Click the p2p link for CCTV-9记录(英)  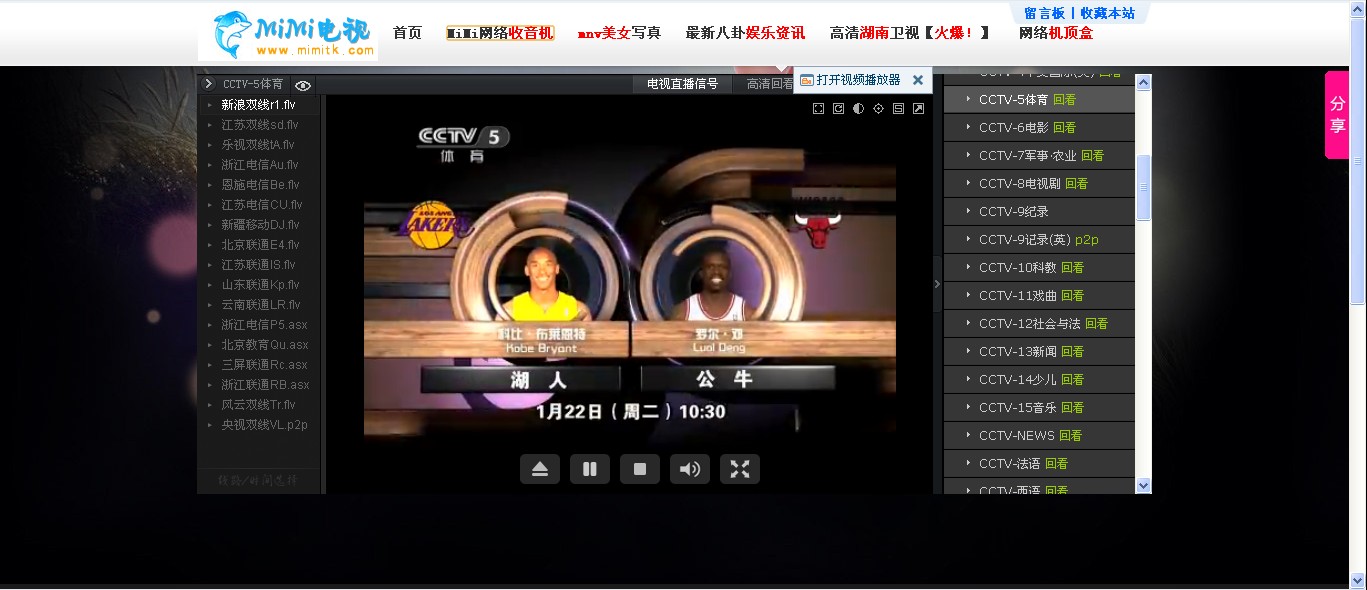pos(1087,240)
